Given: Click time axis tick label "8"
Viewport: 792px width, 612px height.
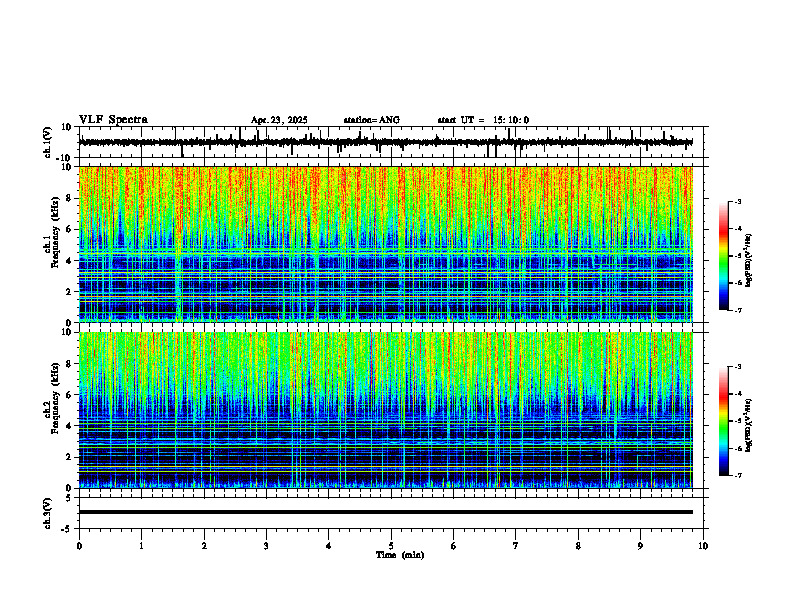Looking at the screenshot, I should click(x=578, y=546).
